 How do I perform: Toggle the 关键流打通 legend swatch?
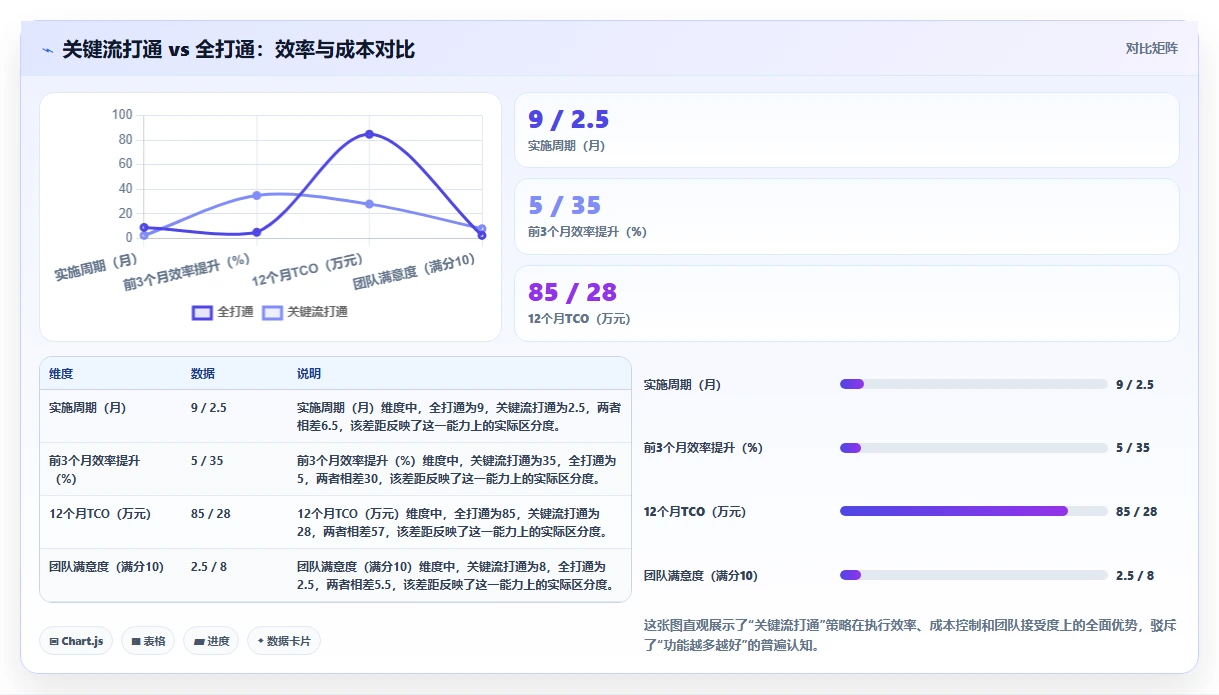coord(272,312)
